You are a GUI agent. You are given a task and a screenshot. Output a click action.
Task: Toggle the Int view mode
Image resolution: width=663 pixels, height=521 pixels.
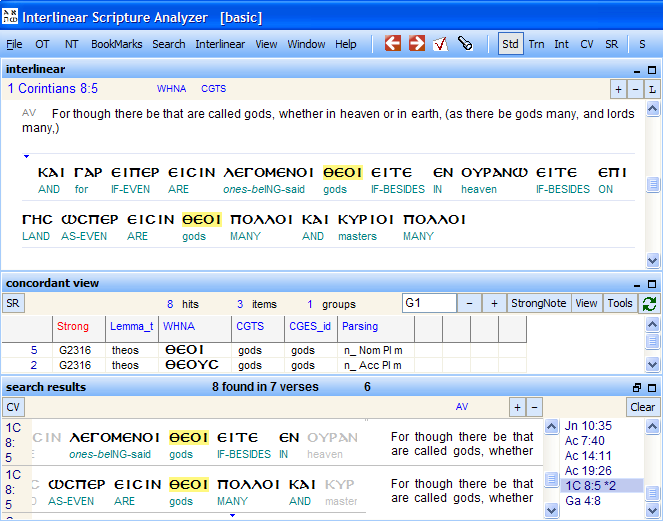point(562,44)
